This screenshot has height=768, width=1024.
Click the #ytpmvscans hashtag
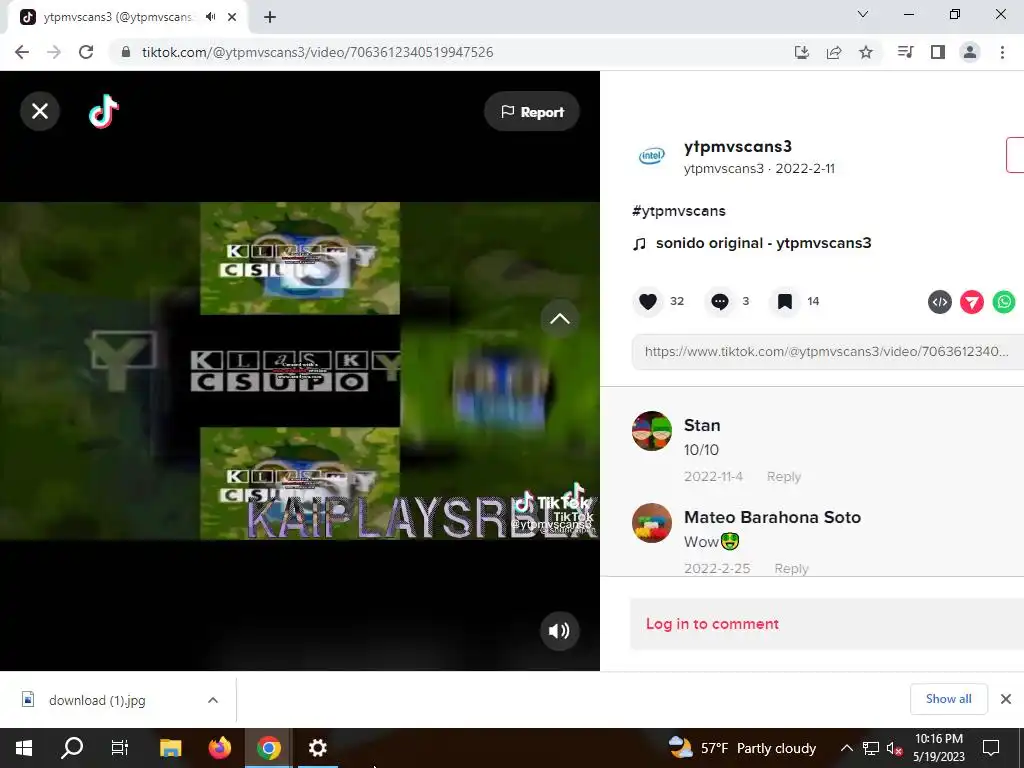(x=679, y=211)
